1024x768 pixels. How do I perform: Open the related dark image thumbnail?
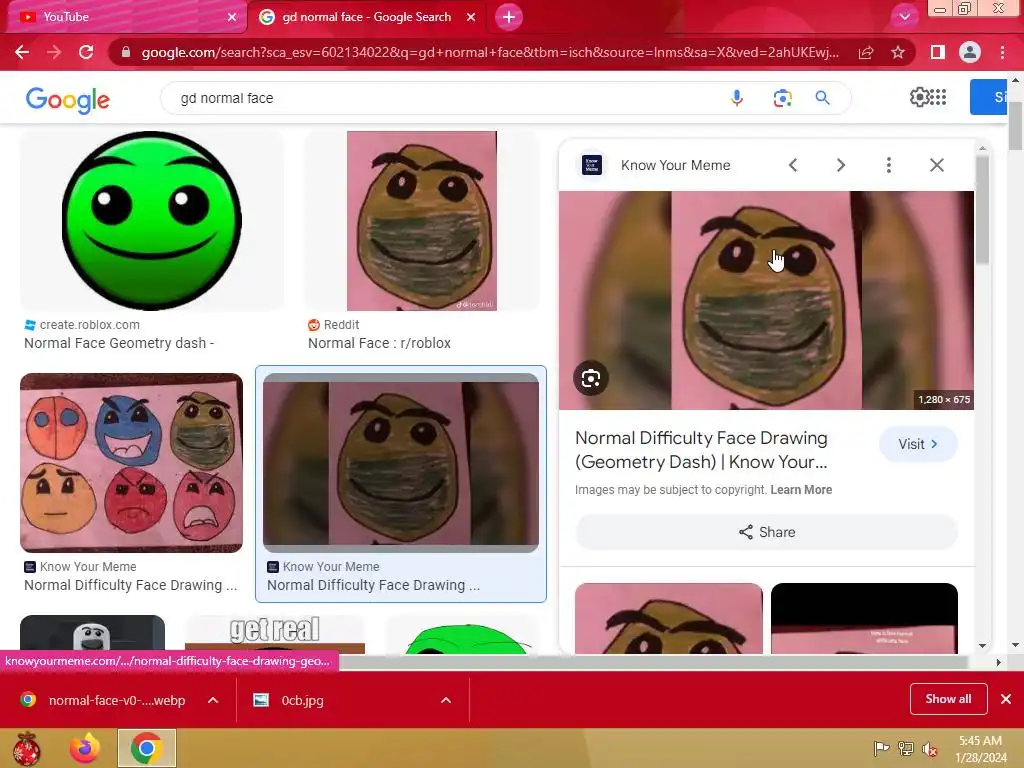(x=865, y=618)
